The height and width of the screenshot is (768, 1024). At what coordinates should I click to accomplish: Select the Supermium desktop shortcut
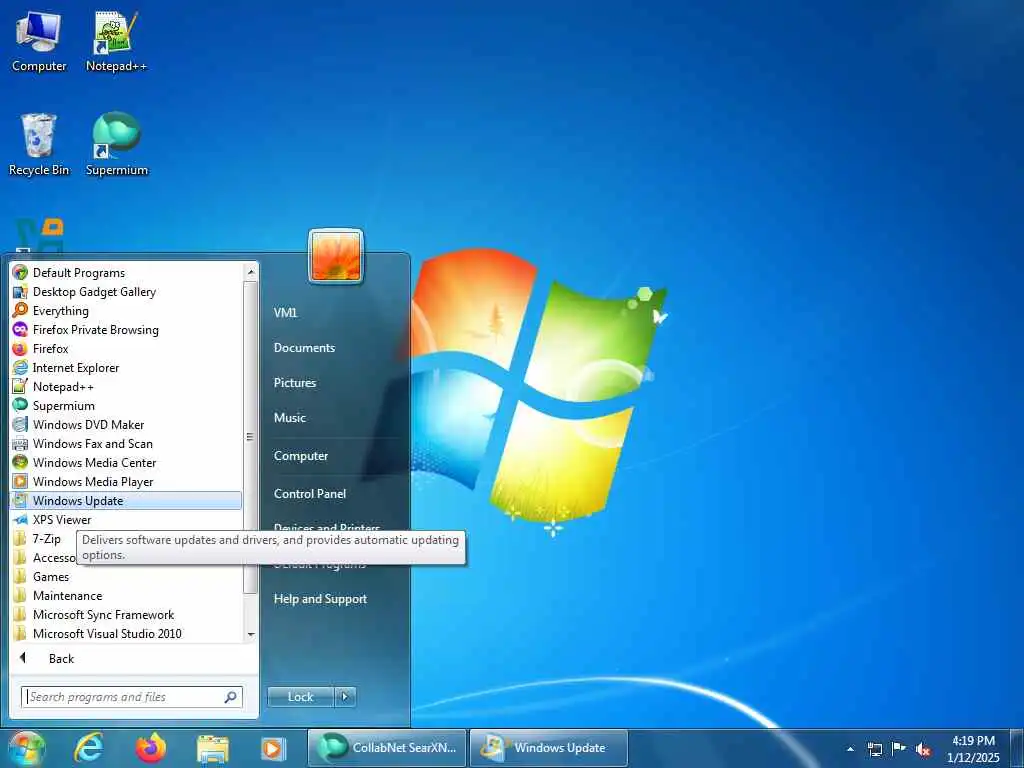116,145
